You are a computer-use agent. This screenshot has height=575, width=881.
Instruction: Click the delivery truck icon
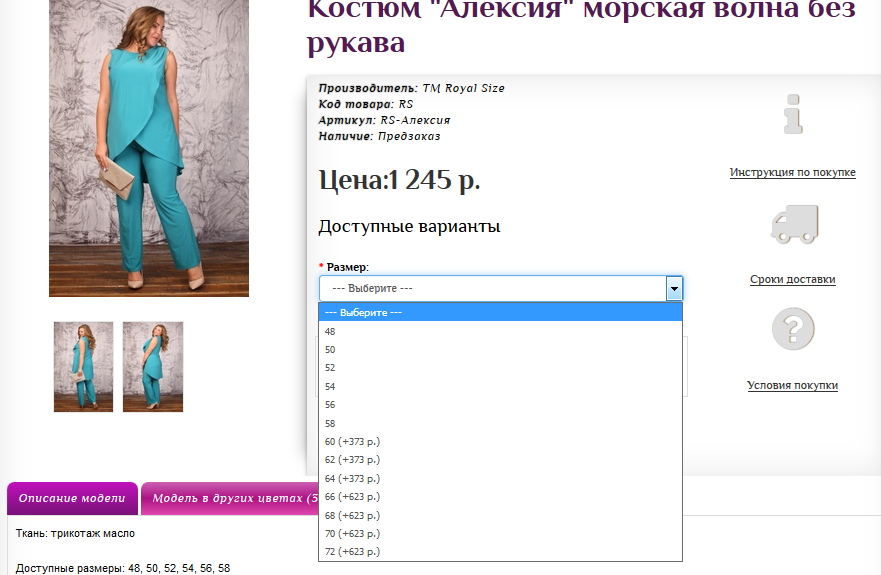point(793,223)
